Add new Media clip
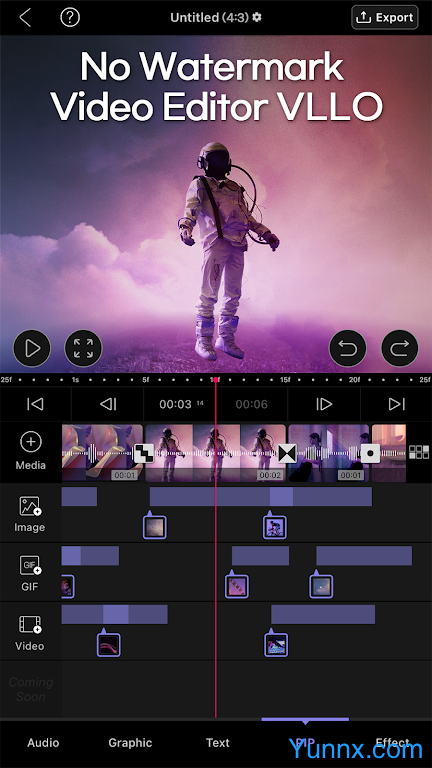This screenshot has height=768, width=432. (x=30, y=452)
